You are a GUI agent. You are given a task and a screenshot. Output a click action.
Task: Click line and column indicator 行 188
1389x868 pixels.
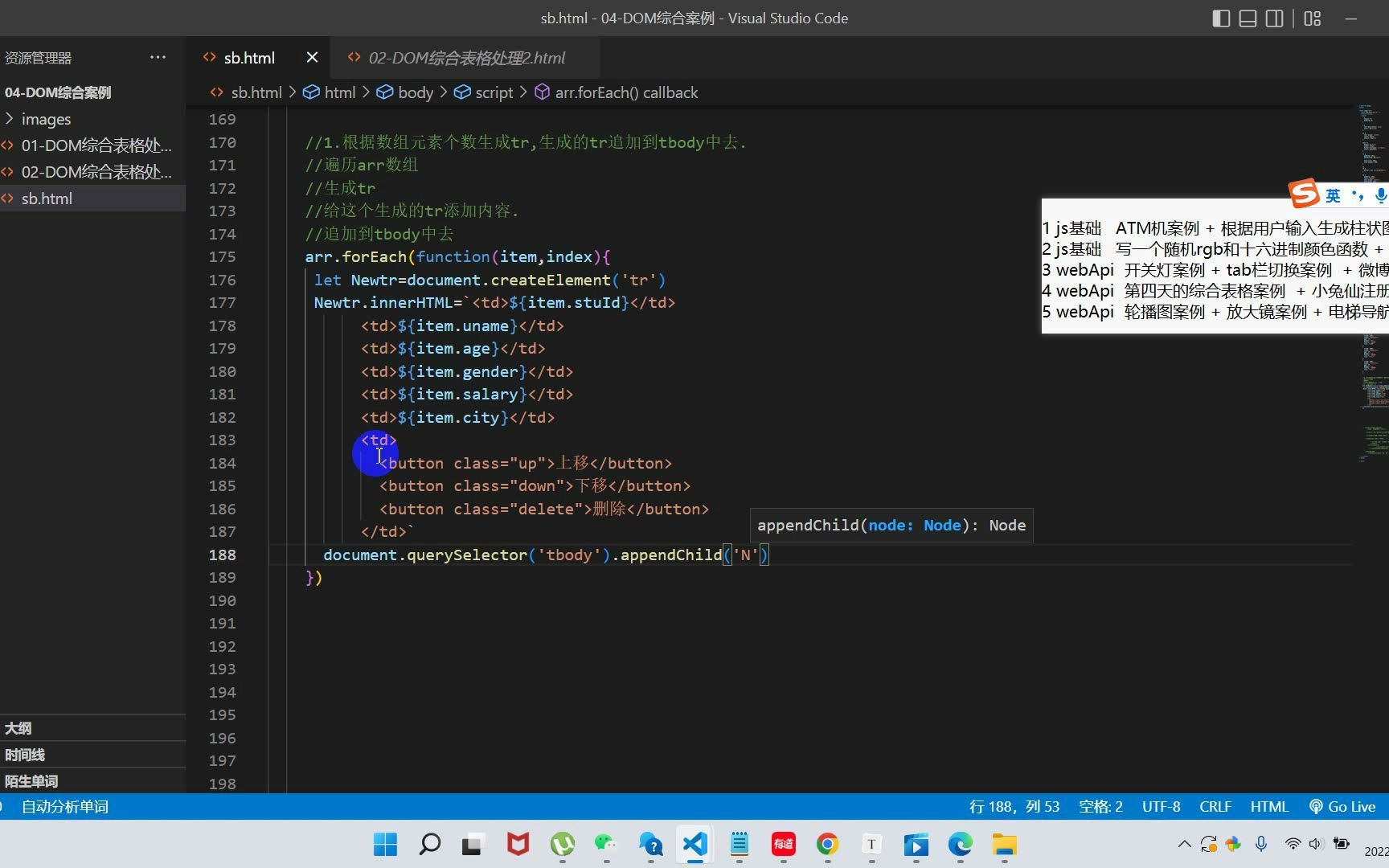[x=1014, y=807]
